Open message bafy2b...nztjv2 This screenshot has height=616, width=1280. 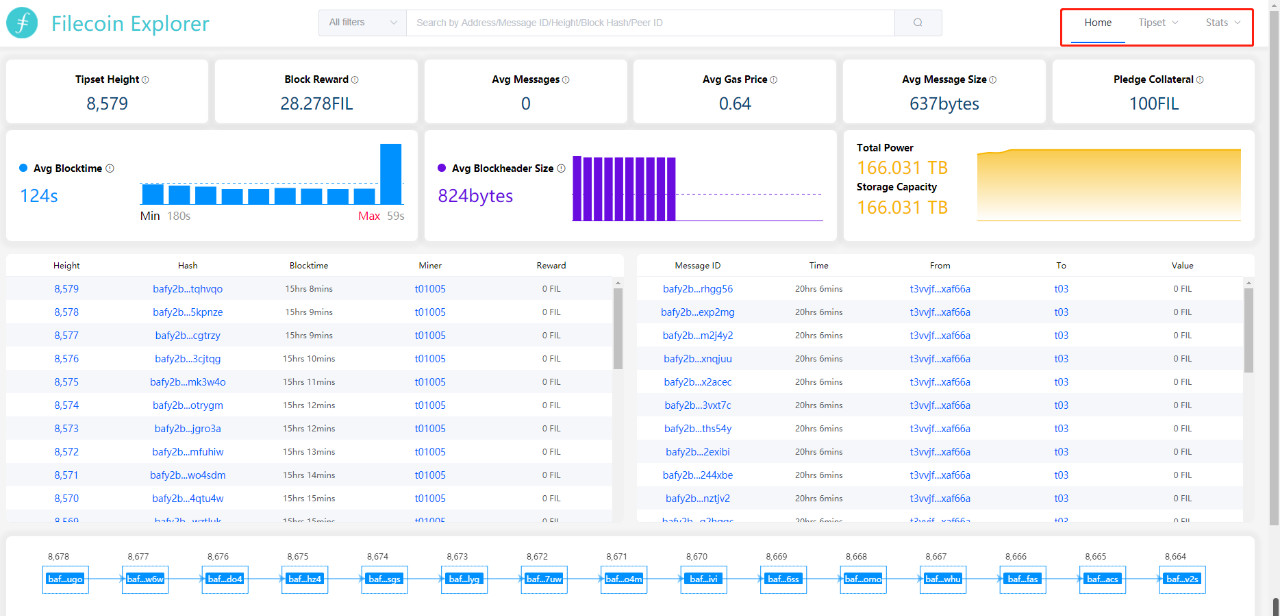pos(698,498)
